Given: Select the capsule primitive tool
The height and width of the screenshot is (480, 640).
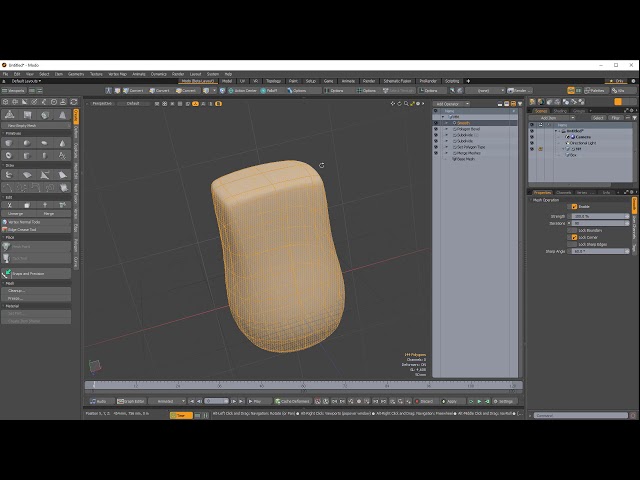Looking at the screenshot, I should click(44, 156).
